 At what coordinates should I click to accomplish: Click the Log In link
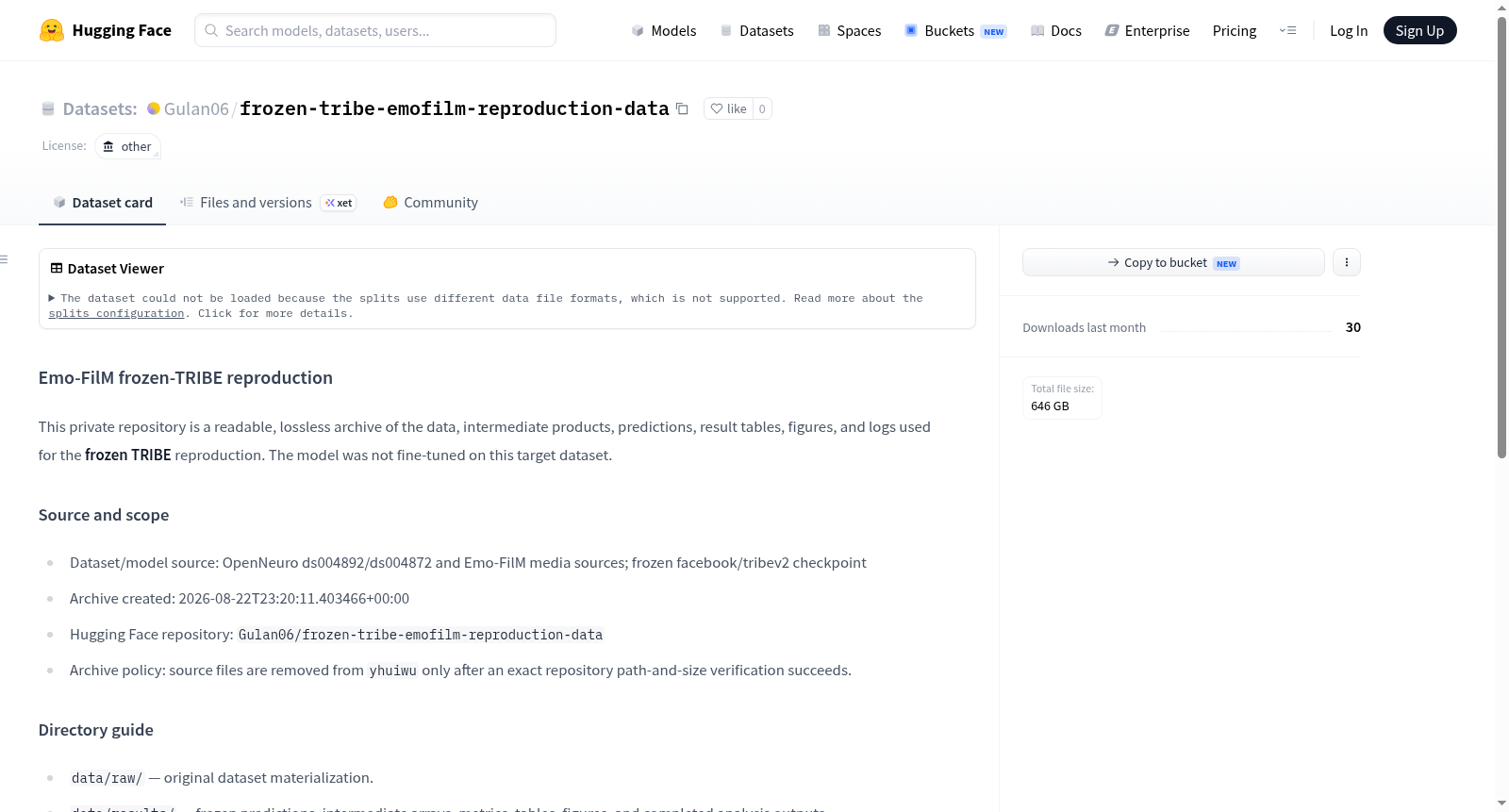[x=1349, y=31]
